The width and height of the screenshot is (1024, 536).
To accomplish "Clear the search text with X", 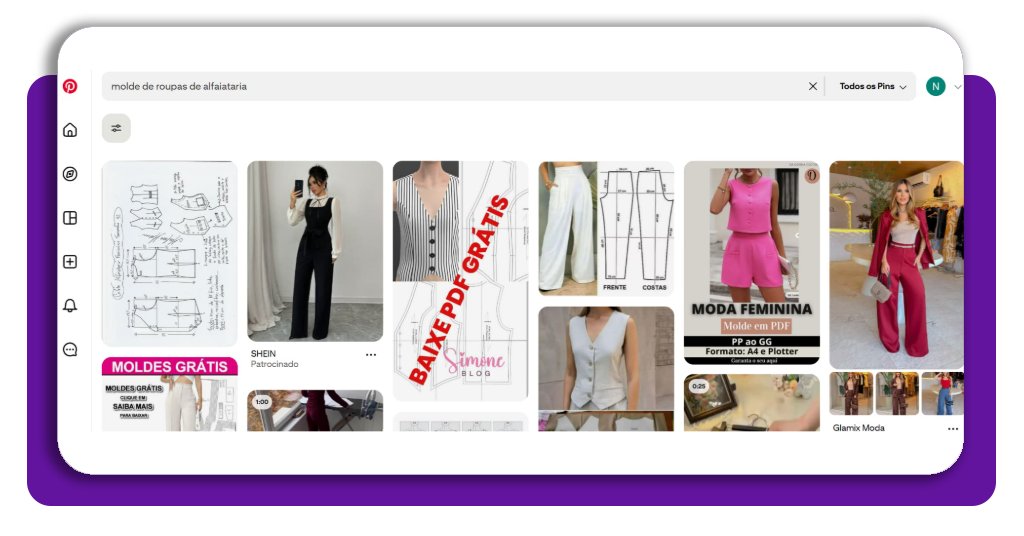I will pos(813,87).
